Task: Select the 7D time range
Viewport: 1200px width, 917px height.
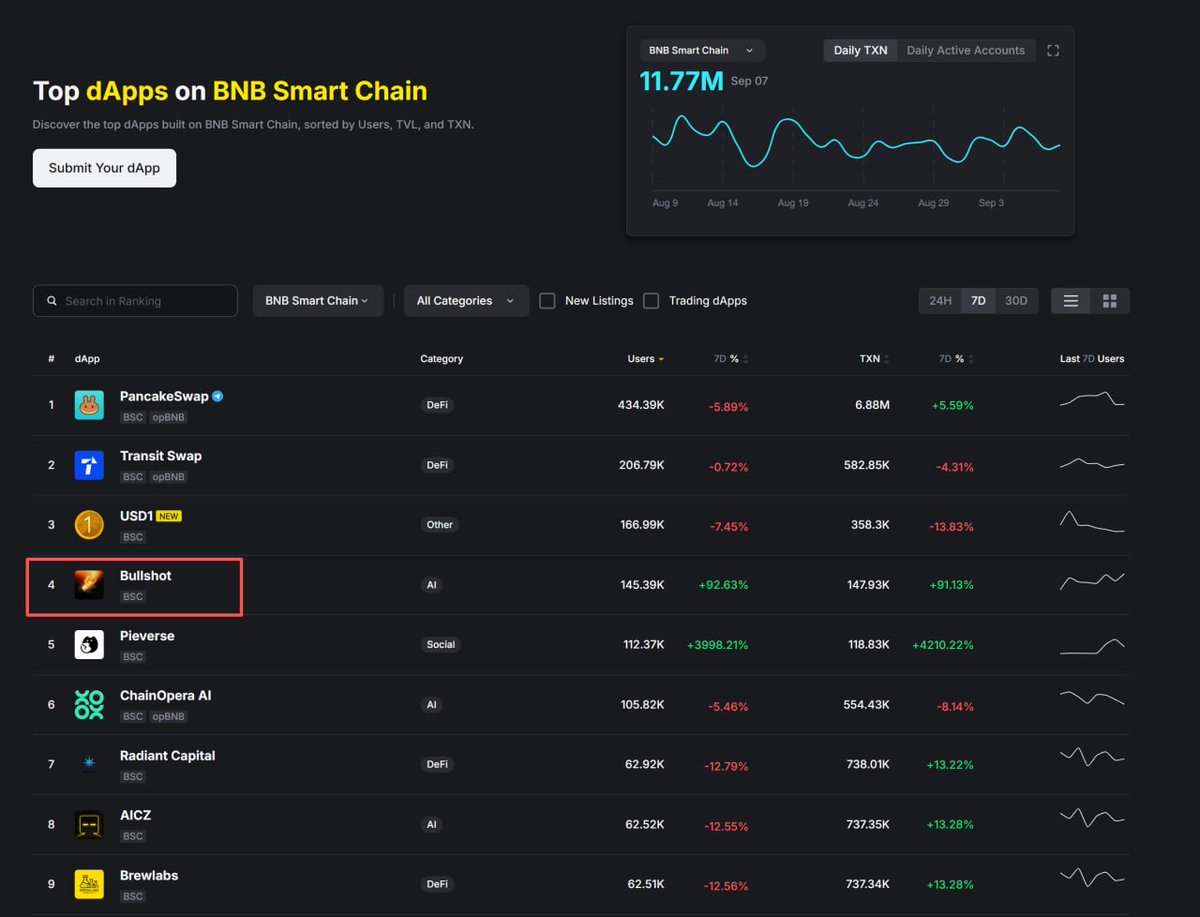Action: click(978, 301)
